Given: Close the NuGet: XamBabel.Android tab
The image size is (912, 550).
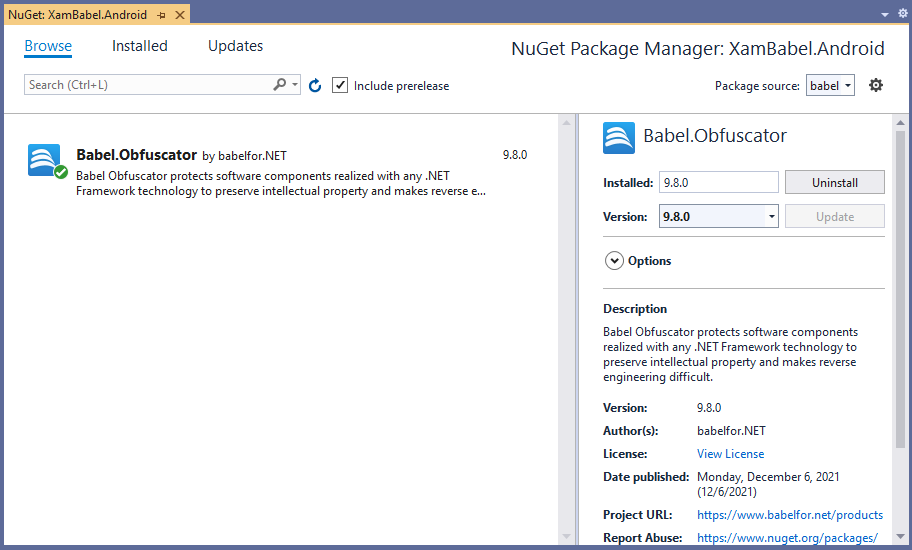Looking at the screenshot, I should (180, 15).
